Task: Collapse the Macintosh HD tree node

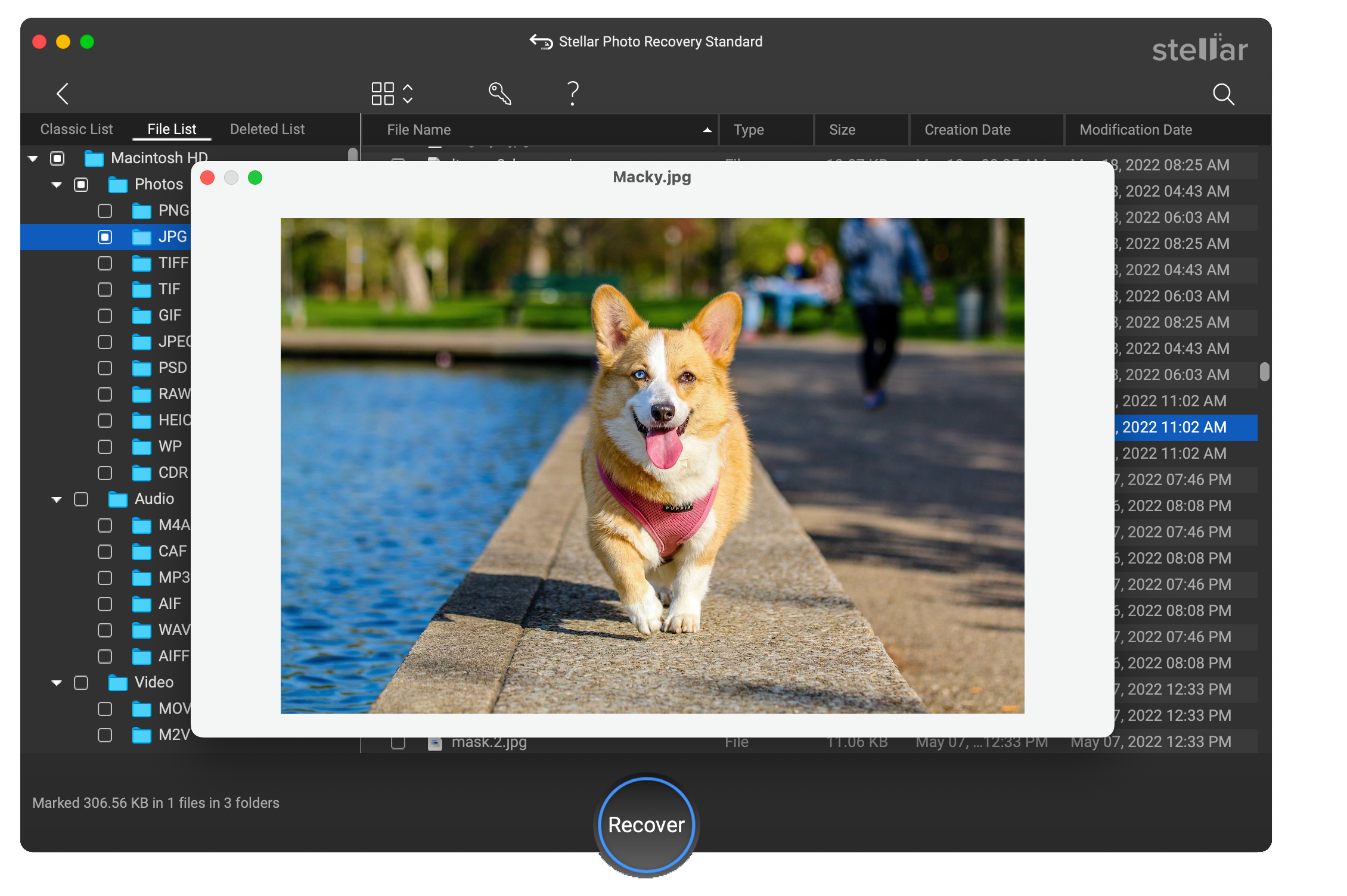Action: pos(33,158)
